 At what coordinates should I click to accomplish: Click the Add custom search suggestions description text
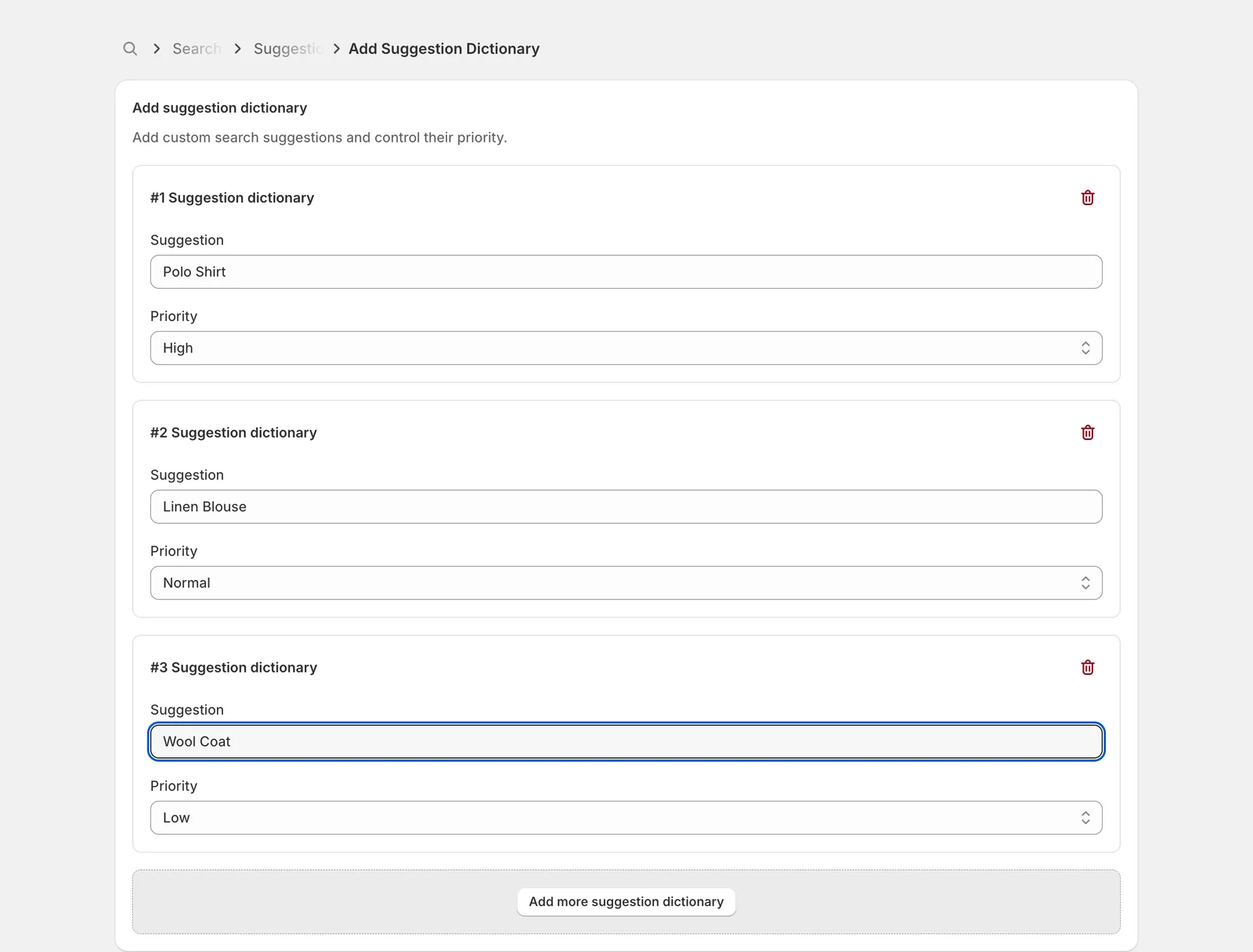pyautogui.click(x=320, y=138)
